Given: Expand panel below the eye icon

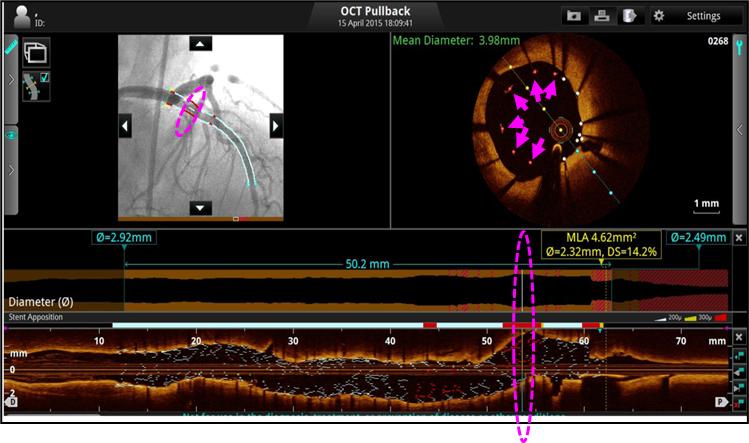Looking at the screenshot, I should pyautogui.click(x=10, y=170).
